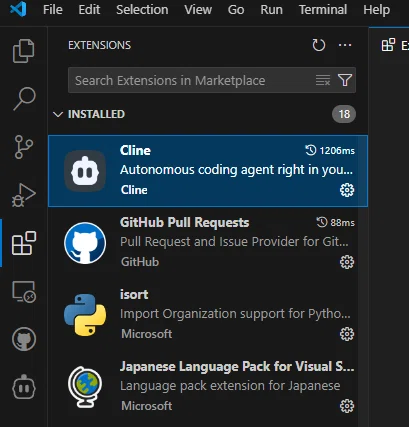
Task: Click the isort Python logo
Action: click(x=85, y=315)
